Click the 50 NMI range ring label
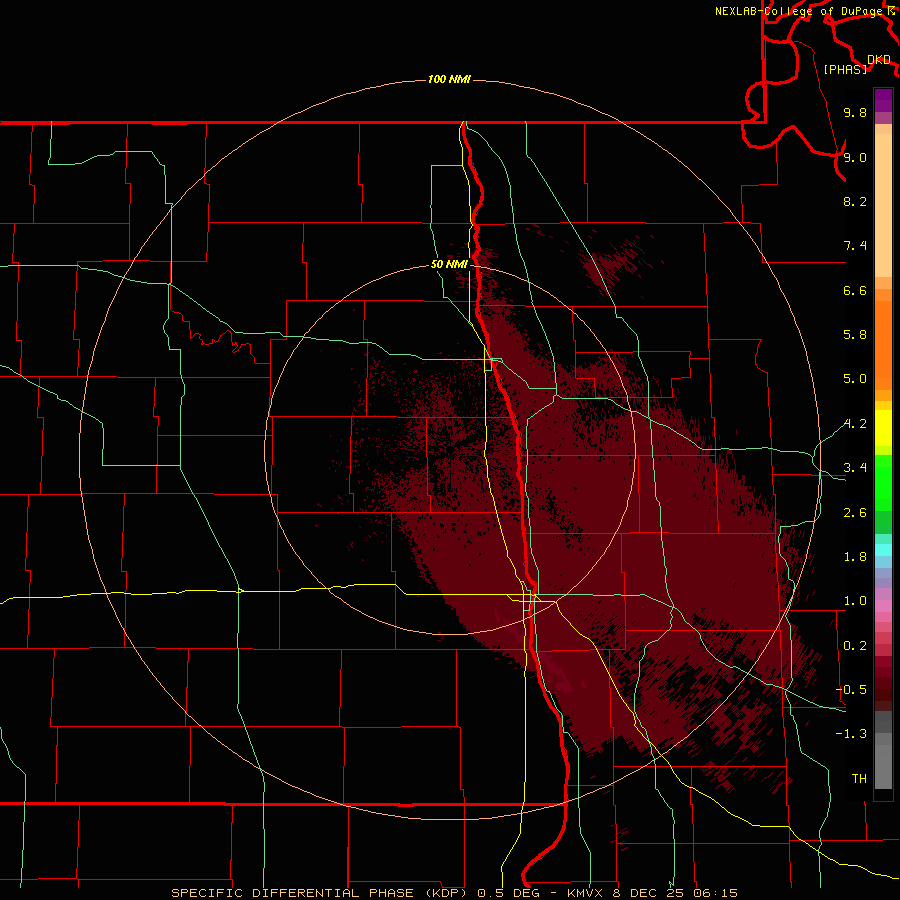This screenshot has width=900, height=900. coord(449,264)
